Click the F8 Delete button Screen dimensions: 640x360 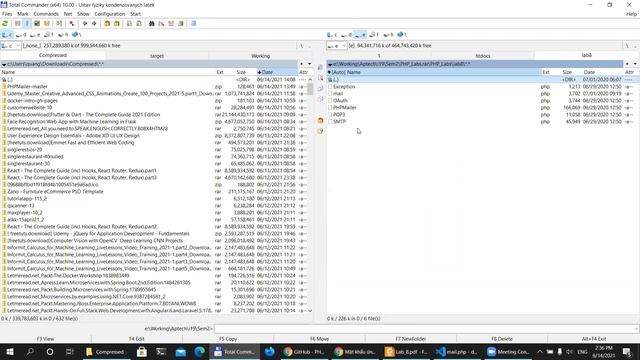pyautogui.click(x=502, y=339)
